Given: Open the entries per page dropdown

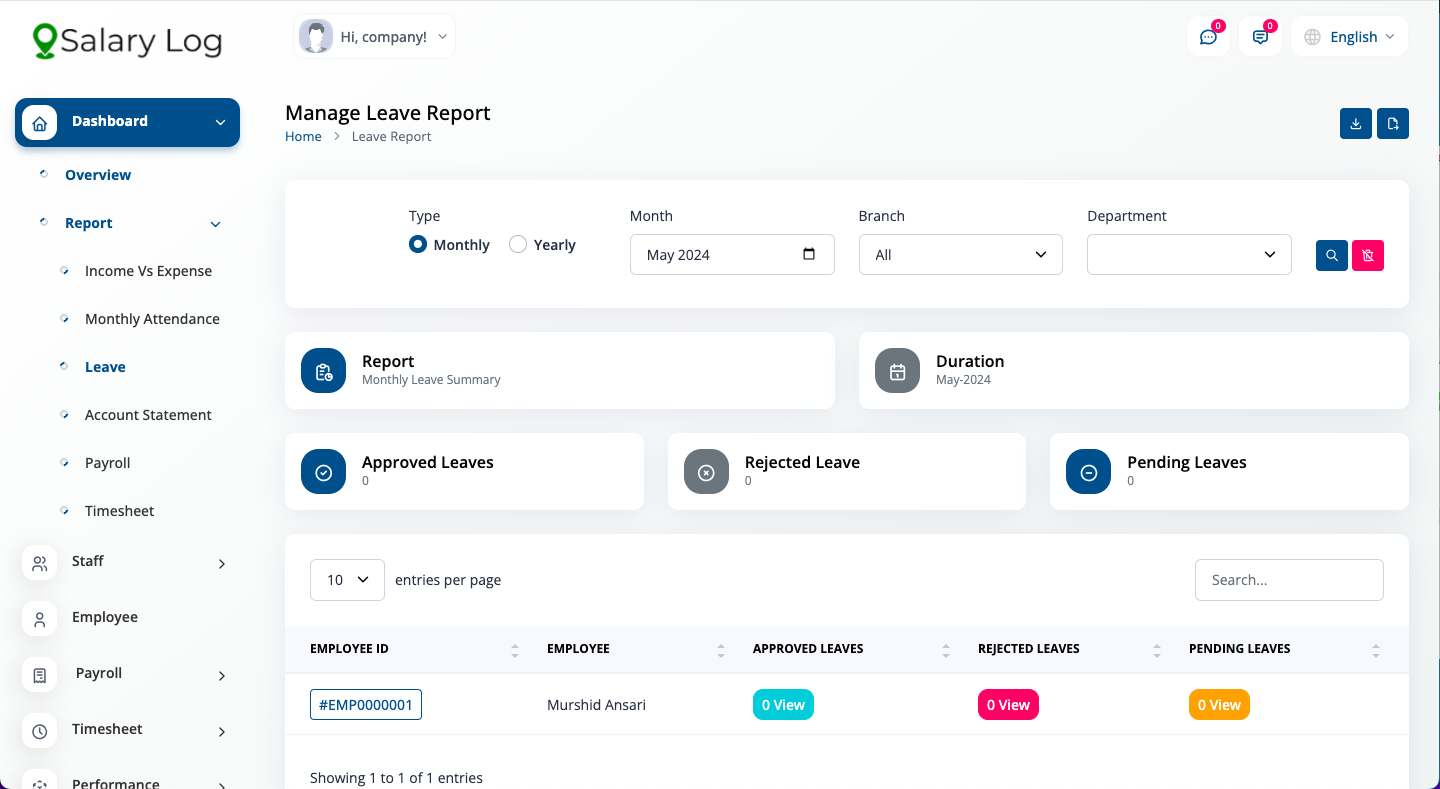Looking at the screenshot, I should [x=347, y=580].
